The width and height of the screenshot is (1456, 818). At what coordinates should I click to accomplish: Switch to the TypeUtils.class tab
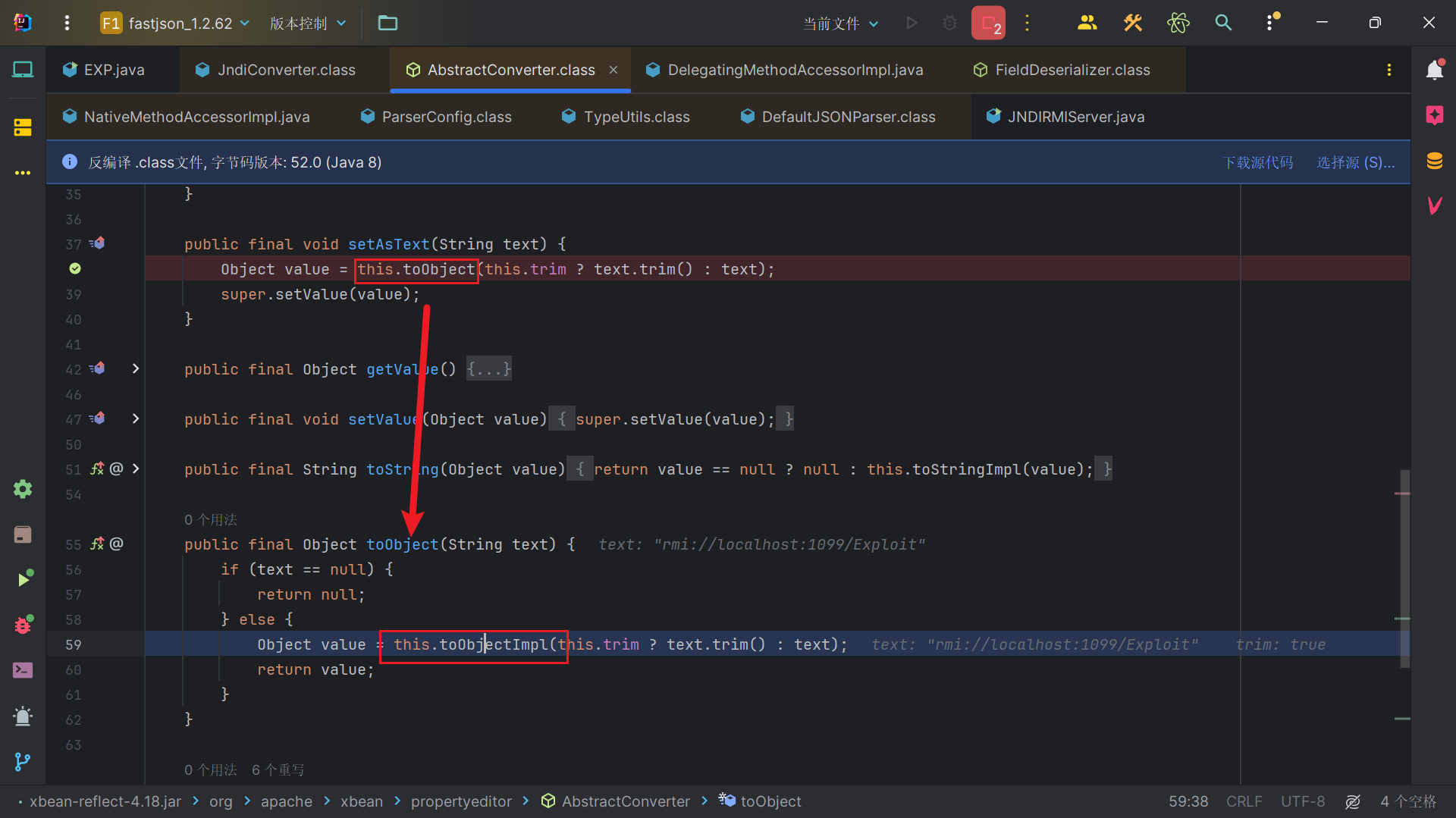tap(626, 117)
